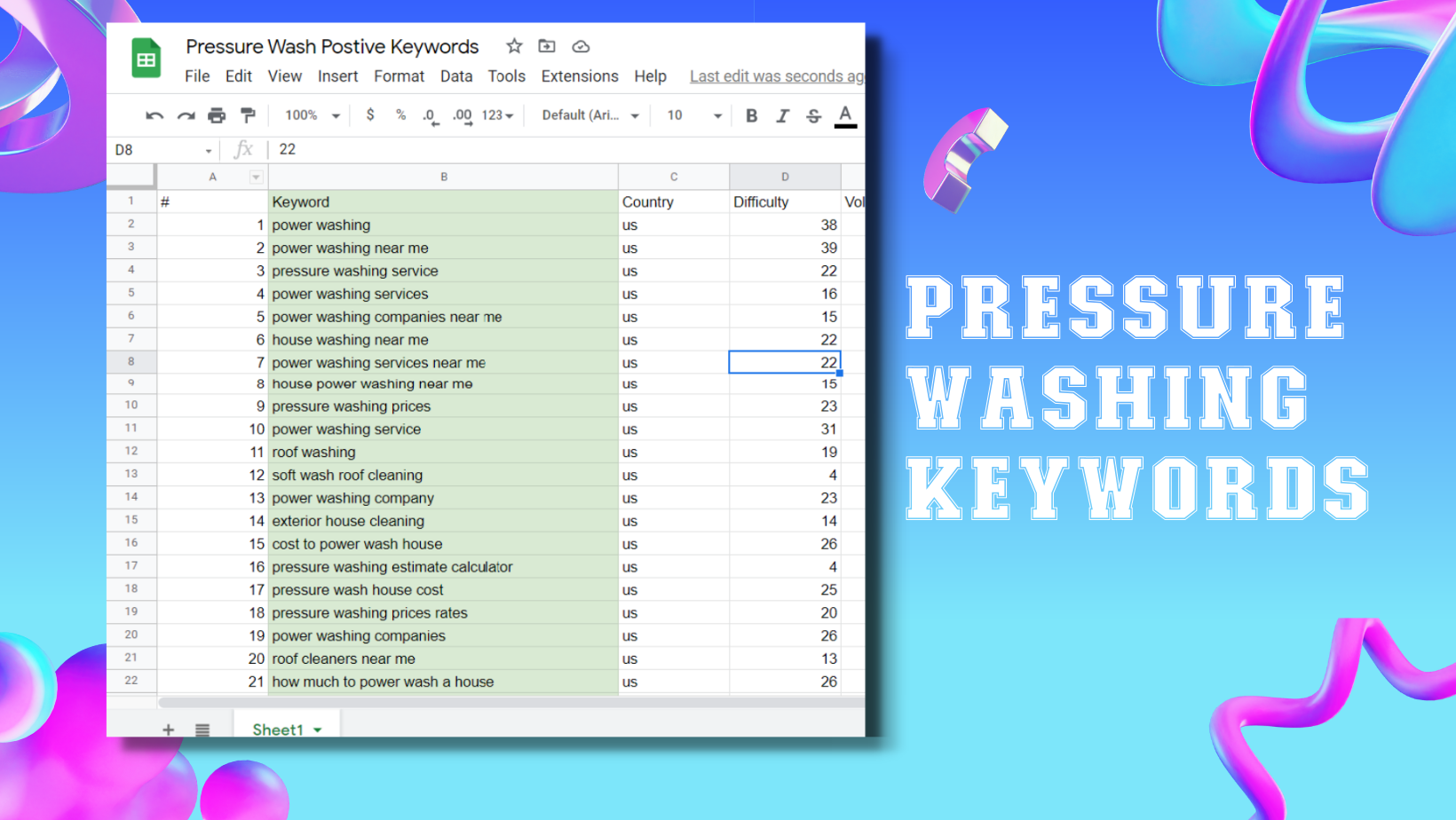Apply currency format with the dollar icon
The height and width of the screenshot is (820, 1456).
click(x=370, y=115)
